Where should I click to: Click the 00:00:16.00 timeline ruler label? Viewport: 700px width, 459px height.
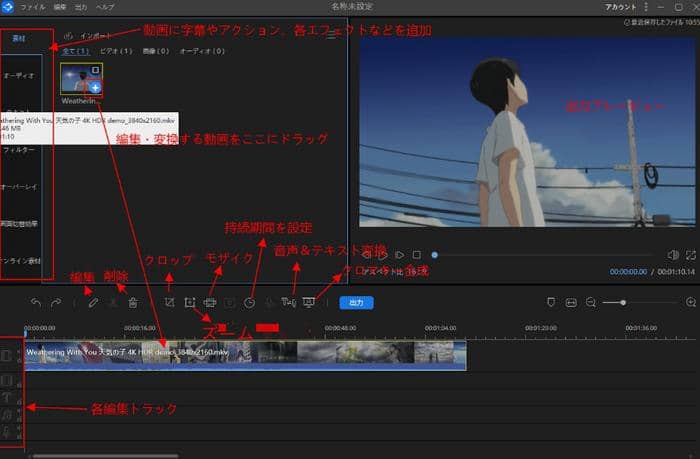(140, 328)
